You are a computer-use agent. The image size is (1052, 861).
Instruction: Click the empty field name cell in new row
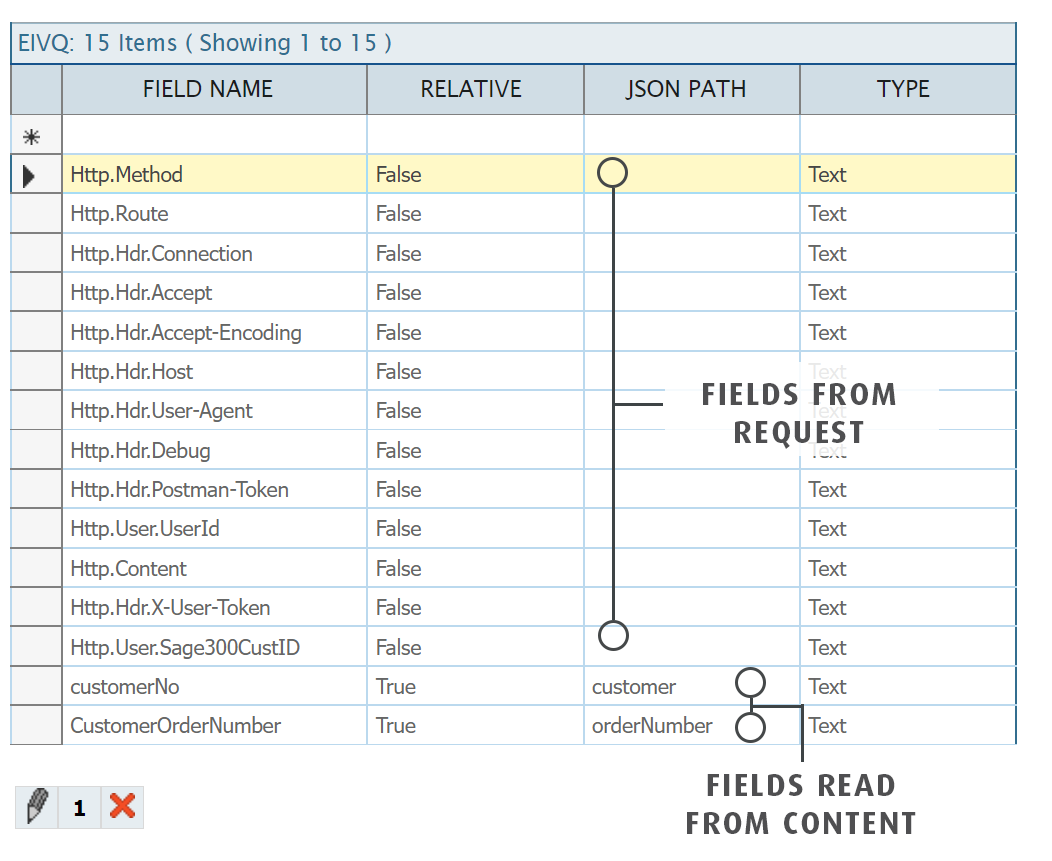click(x=213, y=136)
